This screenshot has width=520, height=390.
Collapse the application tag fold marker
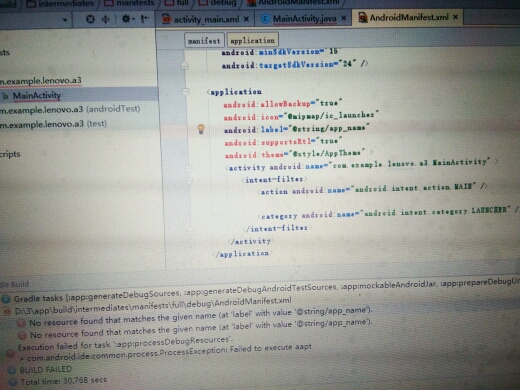coord(186,91)
